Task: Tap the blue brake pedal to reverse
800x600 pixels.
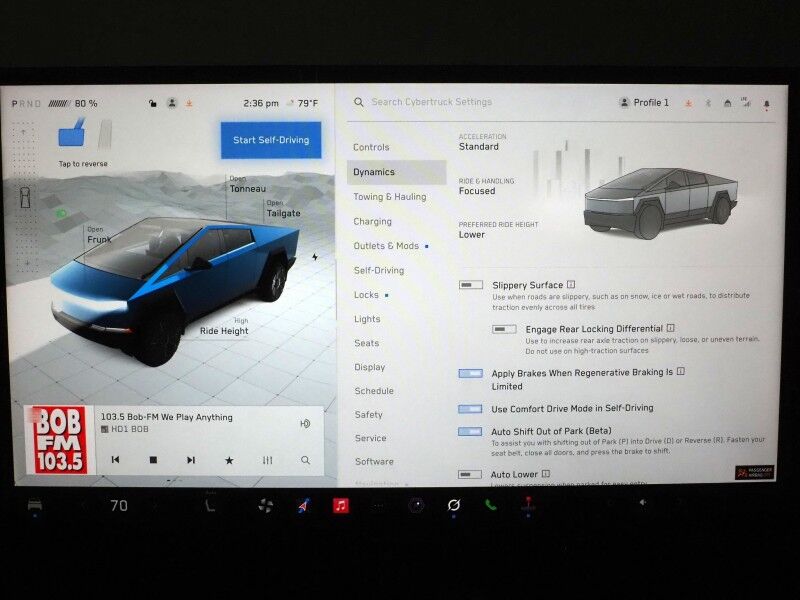Action: (x=72, y=133)
